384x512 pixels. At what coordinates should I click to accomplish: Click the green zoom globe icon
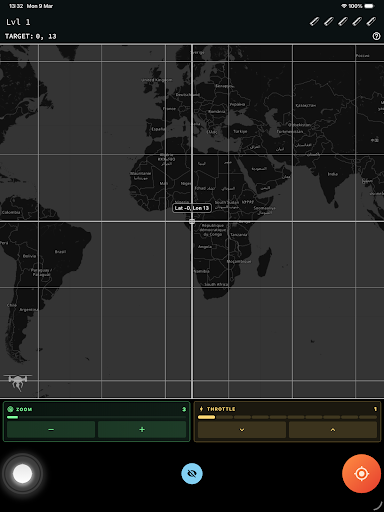pyautogui.click(x=10, y=409)
